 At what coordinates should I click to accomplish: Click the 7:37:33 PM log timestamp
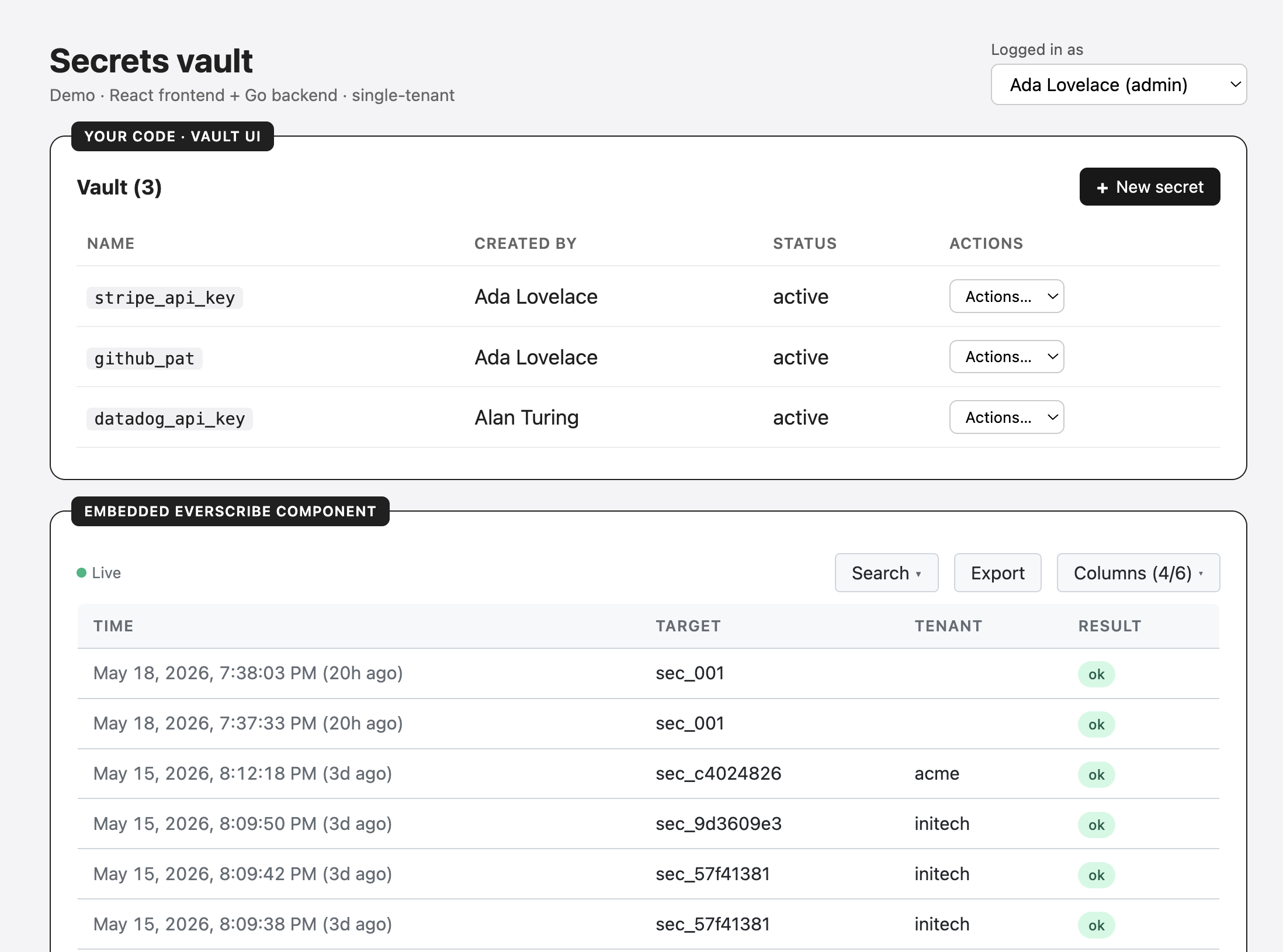pyautogui.click(x=248, y=723)
